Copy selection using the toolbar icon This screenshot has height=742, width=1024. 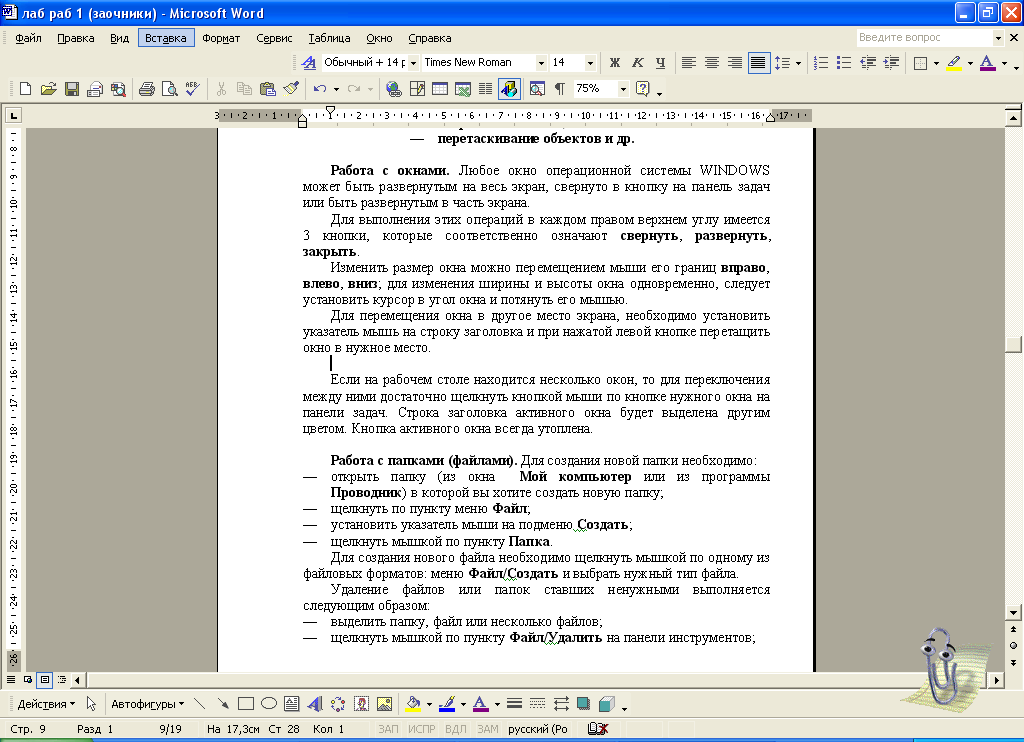244,89
